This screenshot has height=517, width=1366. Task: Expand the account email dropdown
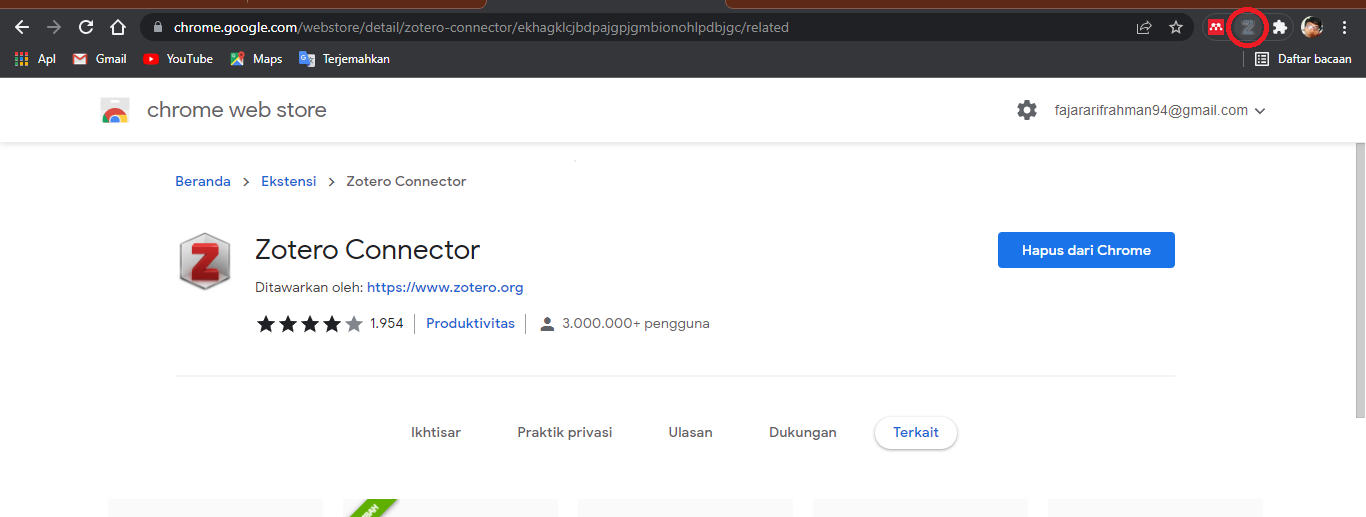coord(1160,111)
